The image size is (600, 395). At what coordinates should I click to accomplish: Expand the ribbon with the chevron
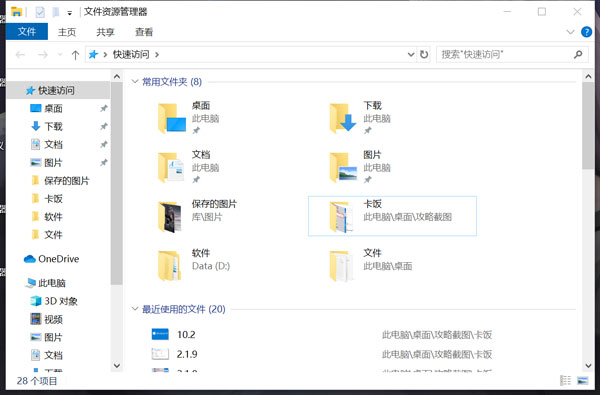coord(570,32)
